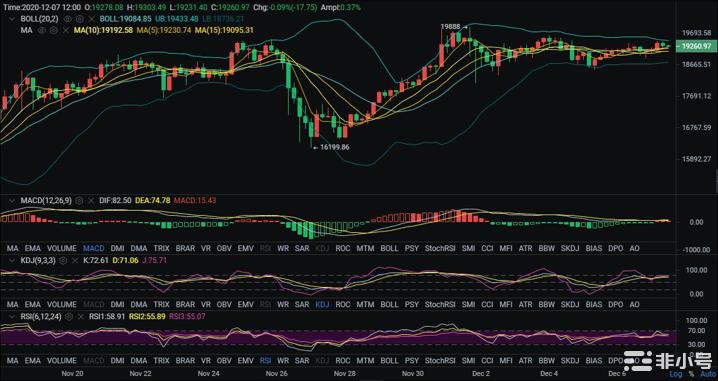Click the 19888 high price marker
Image resolution: width=718 pixels, height=381 pixels.
point(450,27)
